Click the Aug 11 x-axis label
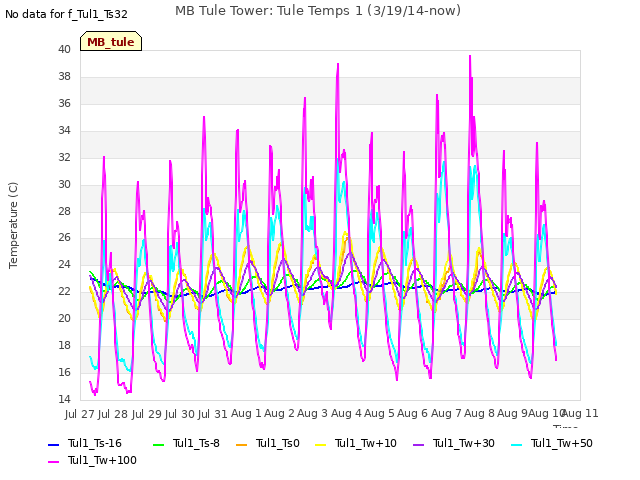Viewport: 640px width, 480px height. 581,413
